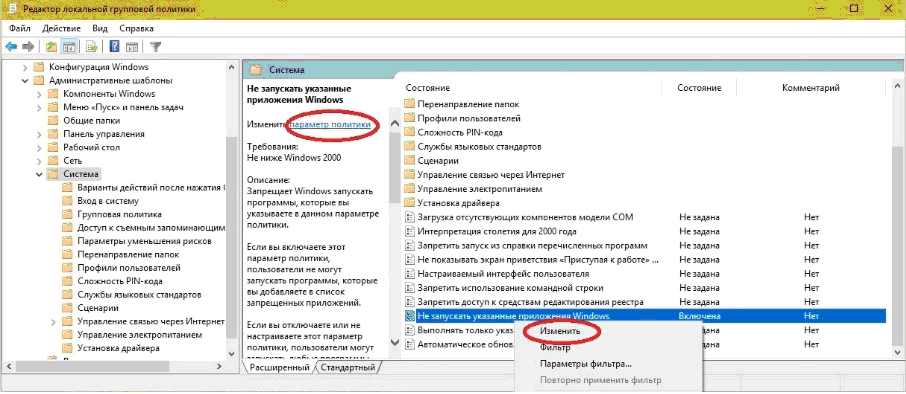906x394 pixels.
Task: Click the folder icon next to Компоненты Windows
Action: [53, 94]
